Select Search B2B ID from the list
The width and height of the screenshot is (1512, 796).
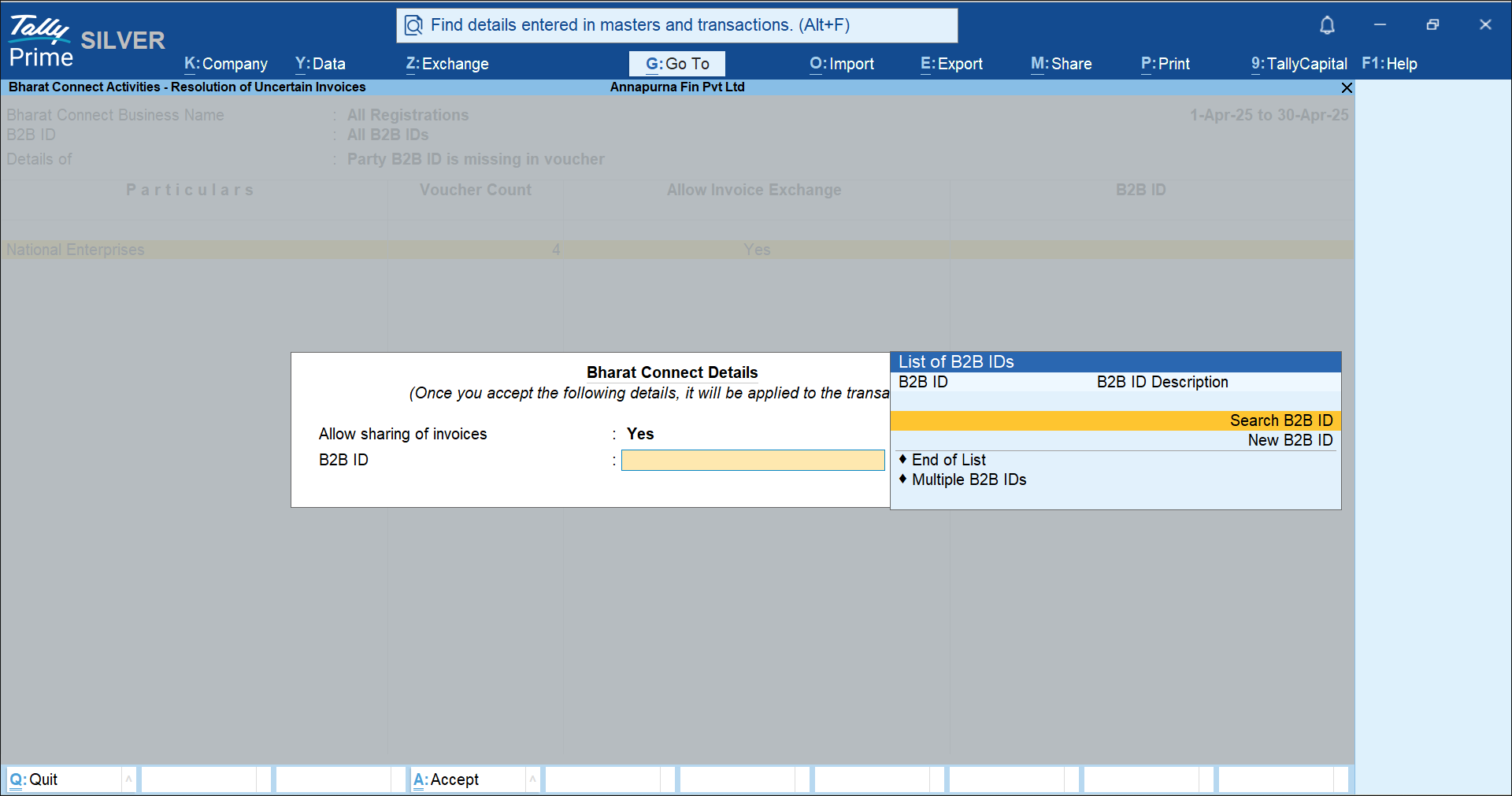click(x=1115, y=420)
